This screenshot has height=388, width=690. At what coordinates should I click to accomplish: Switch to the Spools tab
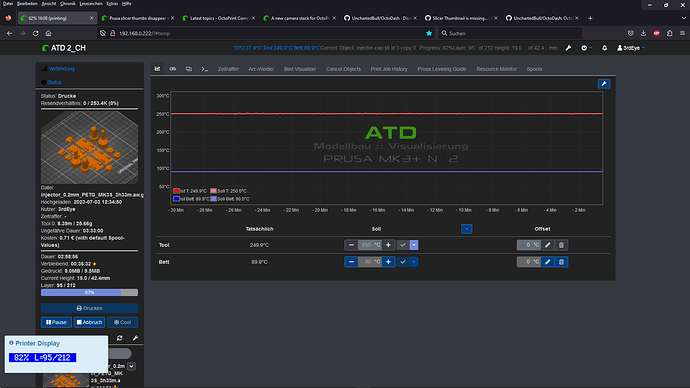[x=534, y=69]
